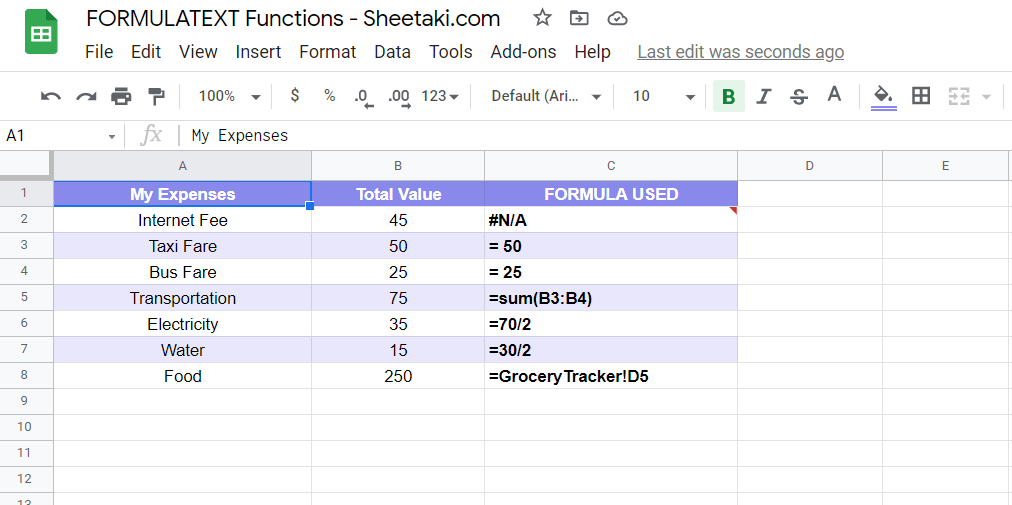
Task: Select the cell containing =sum(B3:B4)
Action: pos(610,298)
